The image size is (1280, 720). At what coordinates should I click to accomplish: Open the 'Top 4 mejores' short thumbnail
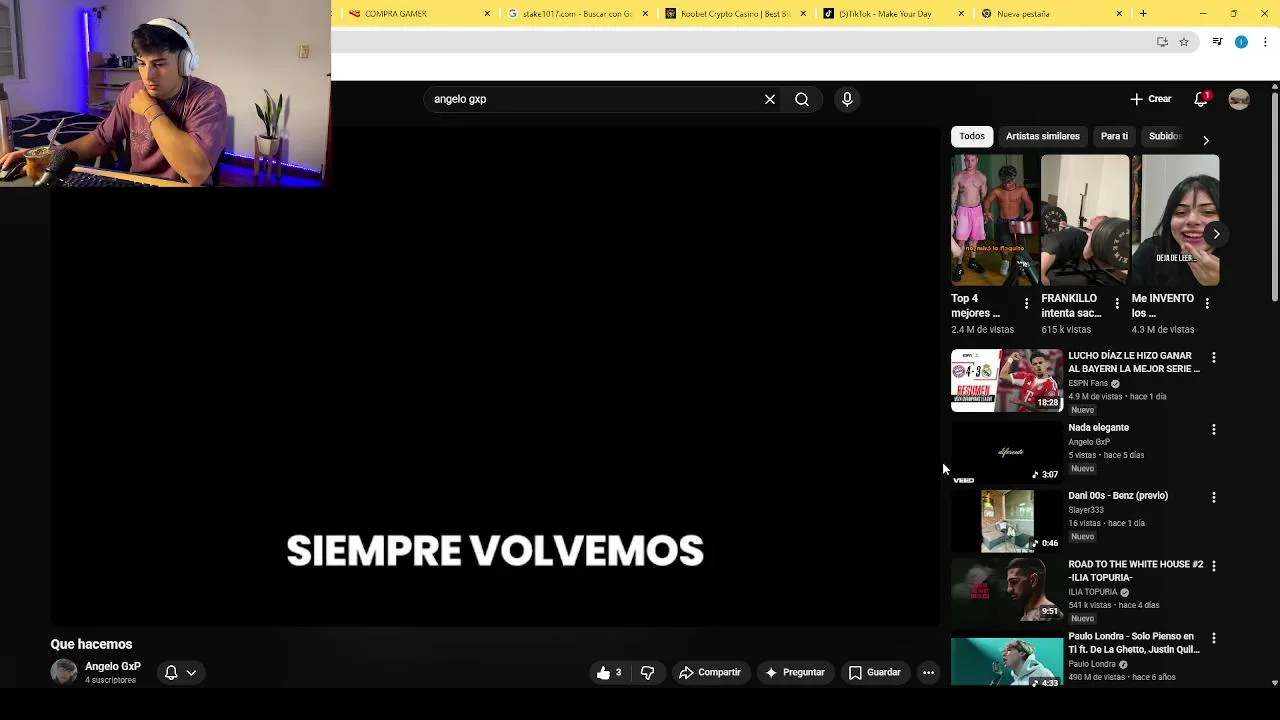pyautogui.click(x=994, y=220)
